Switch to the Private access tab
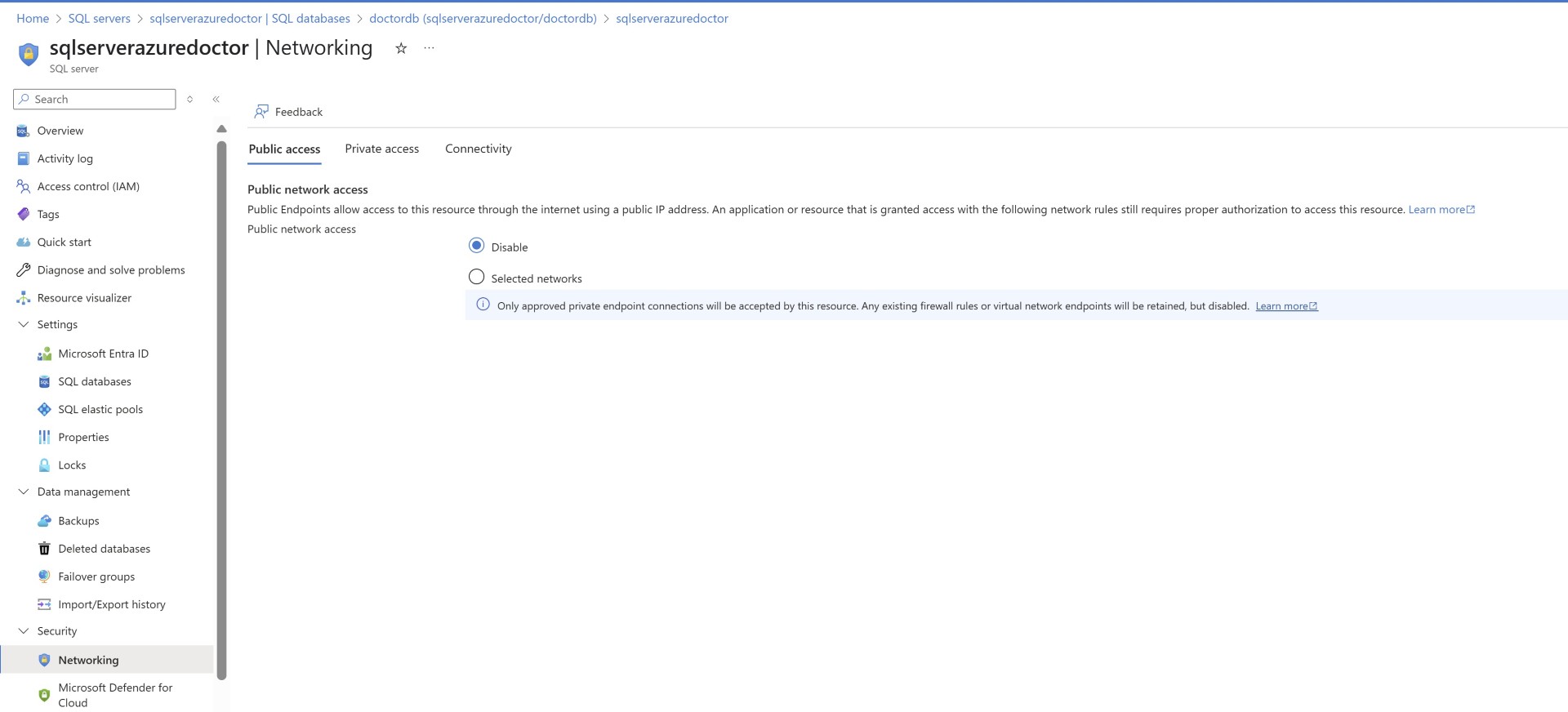1568x712 pixels. [381, 149]
